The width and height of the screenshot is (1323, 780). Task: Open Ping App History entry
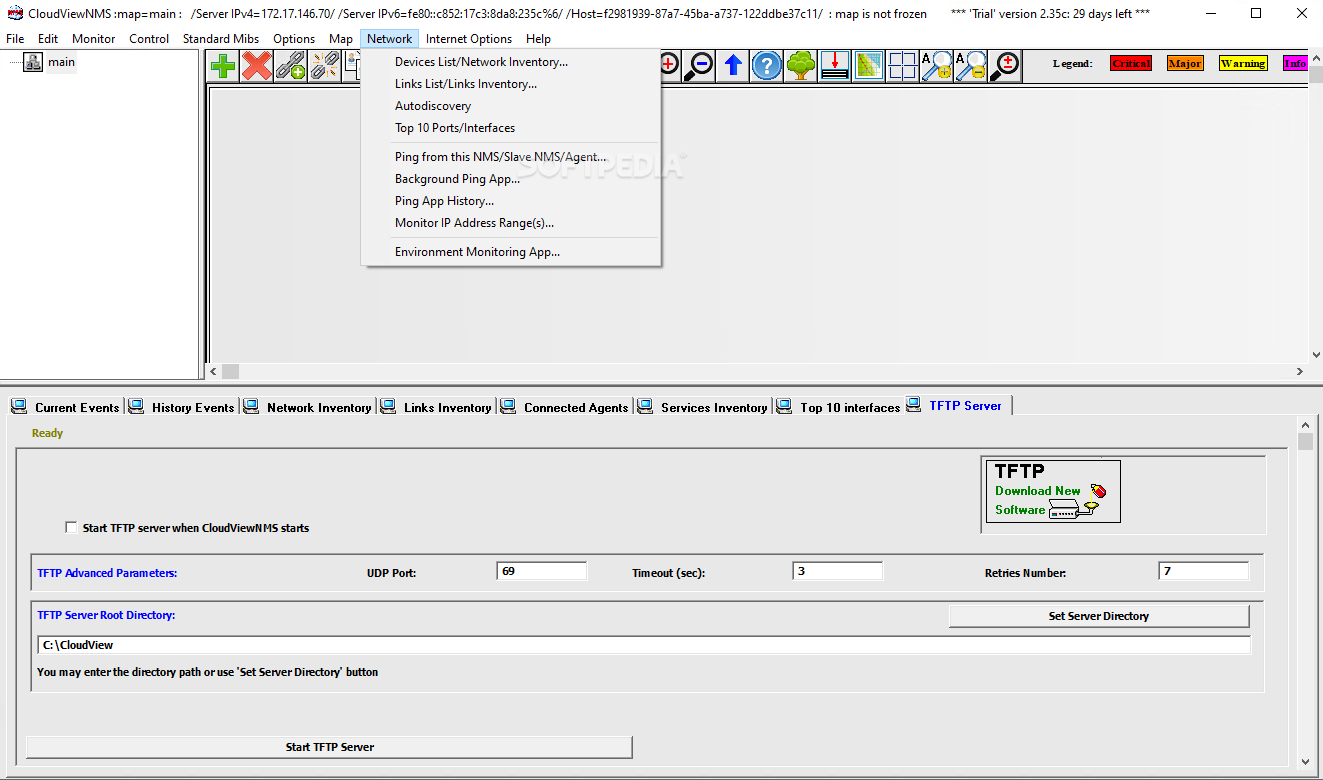tap(511, 201)
